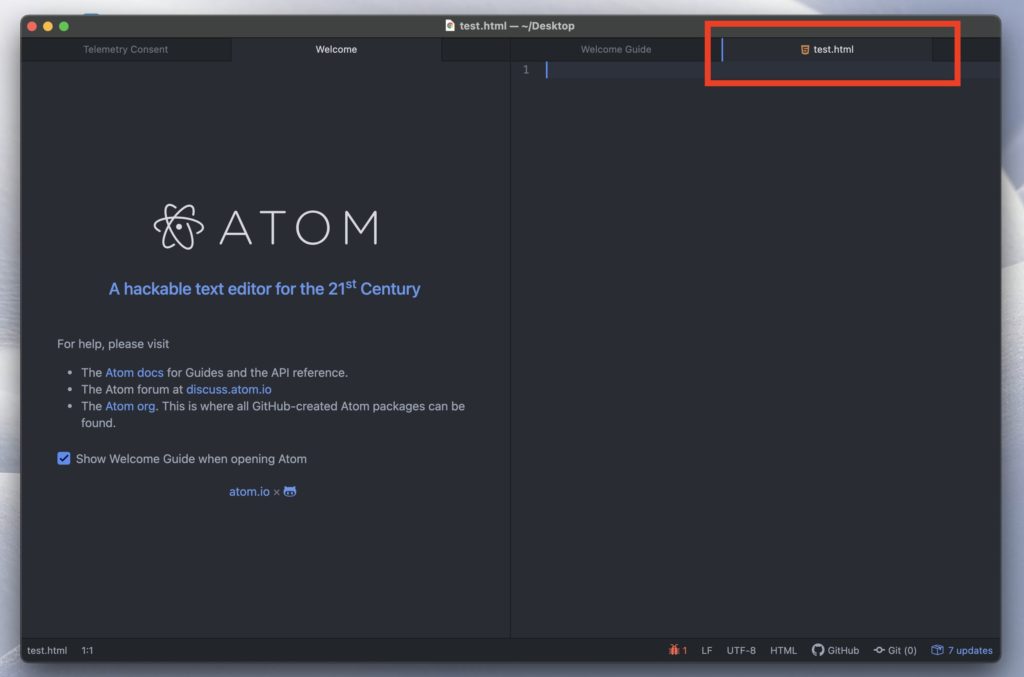This screenshot has width=1024, height=677.
Task: Activate the test.html tab
Action: click(x=827, y=50)
